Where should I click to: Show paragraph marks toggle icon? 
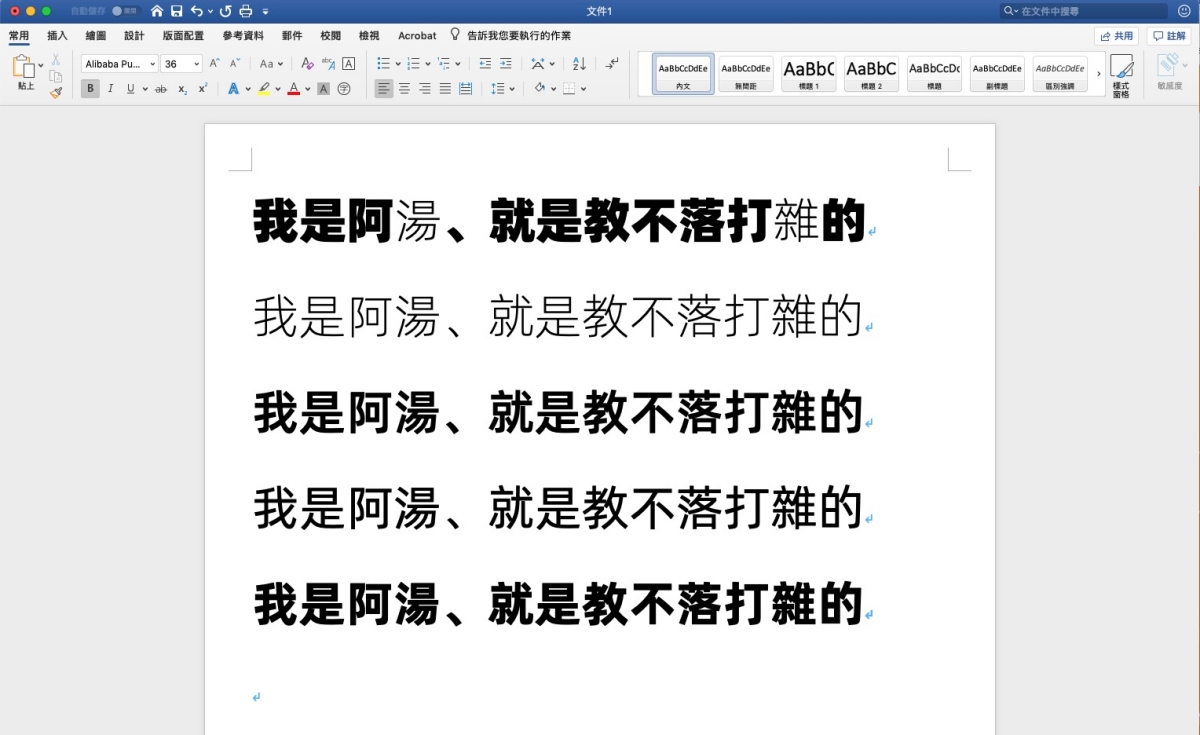click(612, 63)
